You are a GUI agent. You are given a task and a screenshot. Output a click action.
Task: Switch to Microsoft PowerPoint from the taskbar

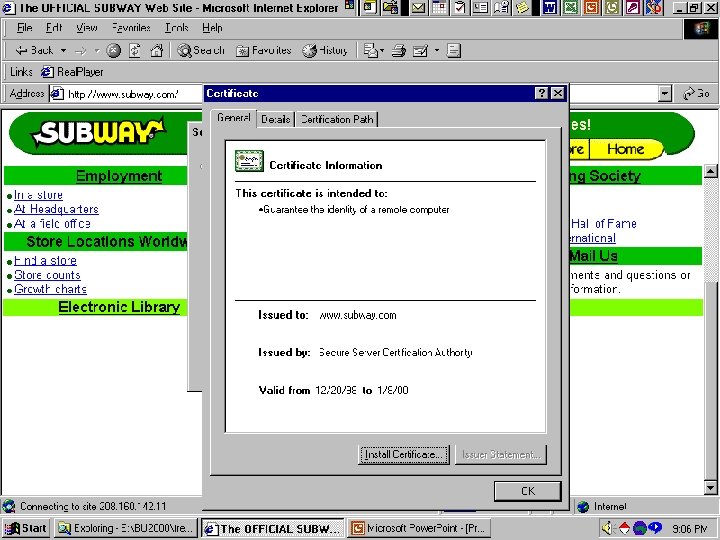[419, 529]
